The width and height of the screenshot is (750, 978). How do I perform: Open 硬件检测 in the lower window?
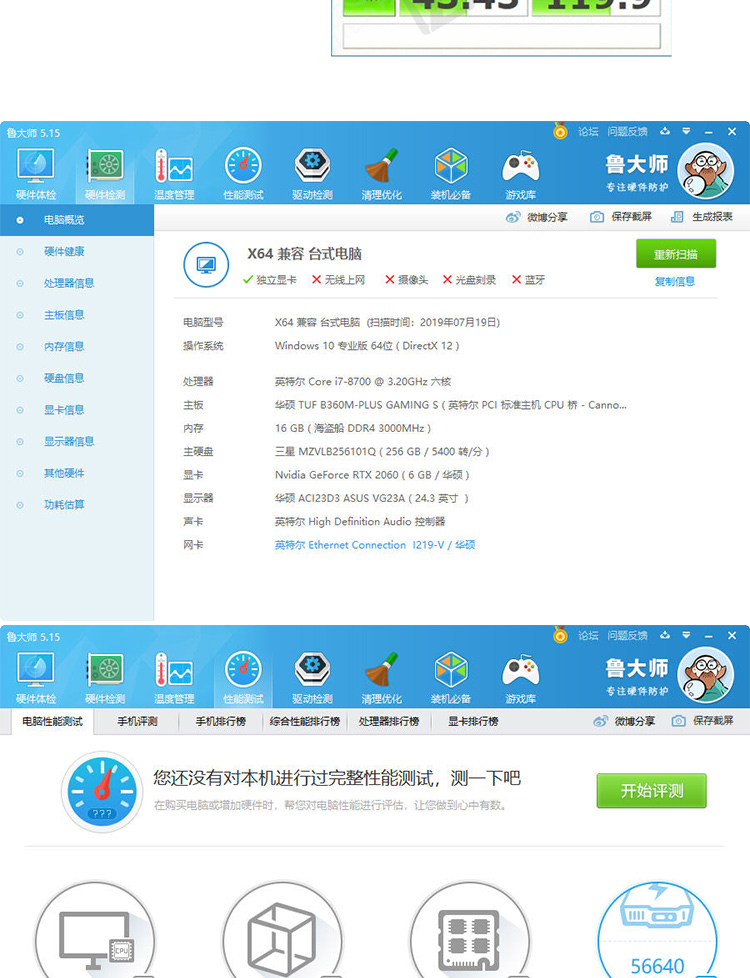pyautogui.click(x=105, y=678)
